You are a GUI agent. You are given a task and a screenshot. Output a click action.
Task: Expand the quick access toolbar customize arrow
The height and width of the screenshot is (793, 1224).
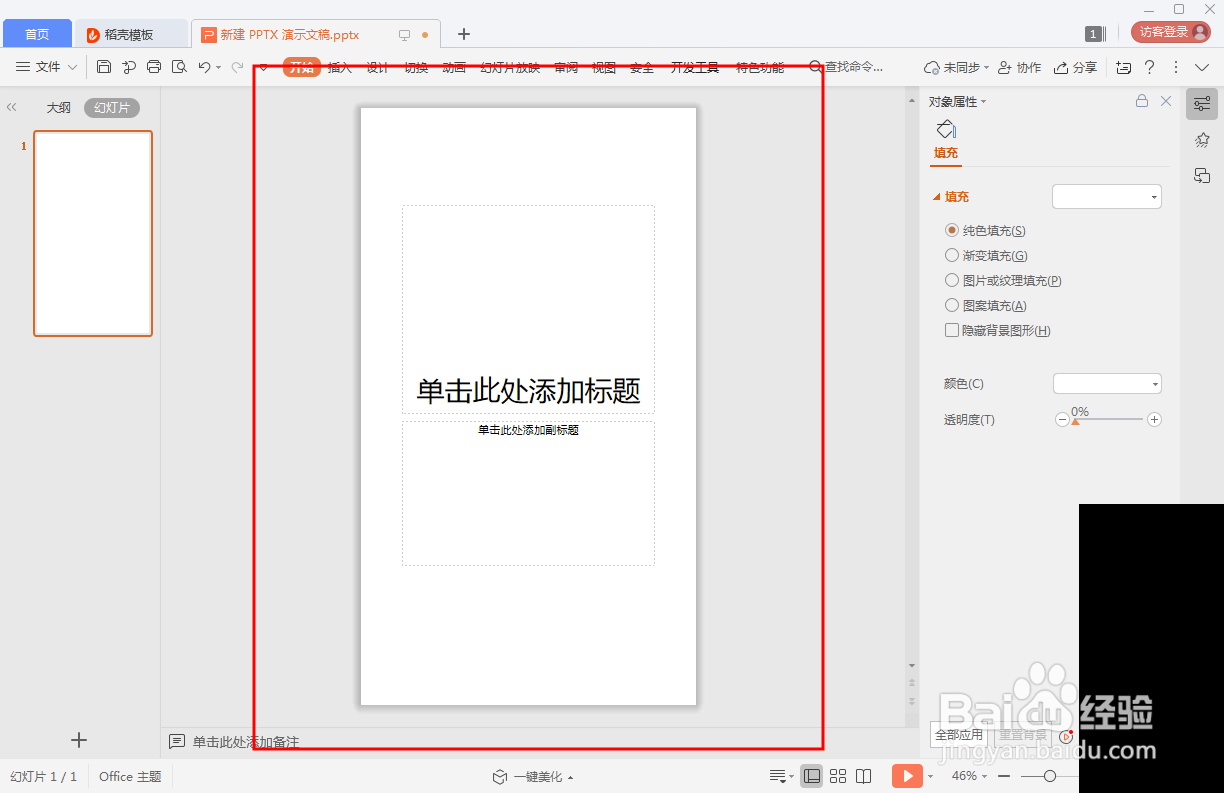click(263, 67)
